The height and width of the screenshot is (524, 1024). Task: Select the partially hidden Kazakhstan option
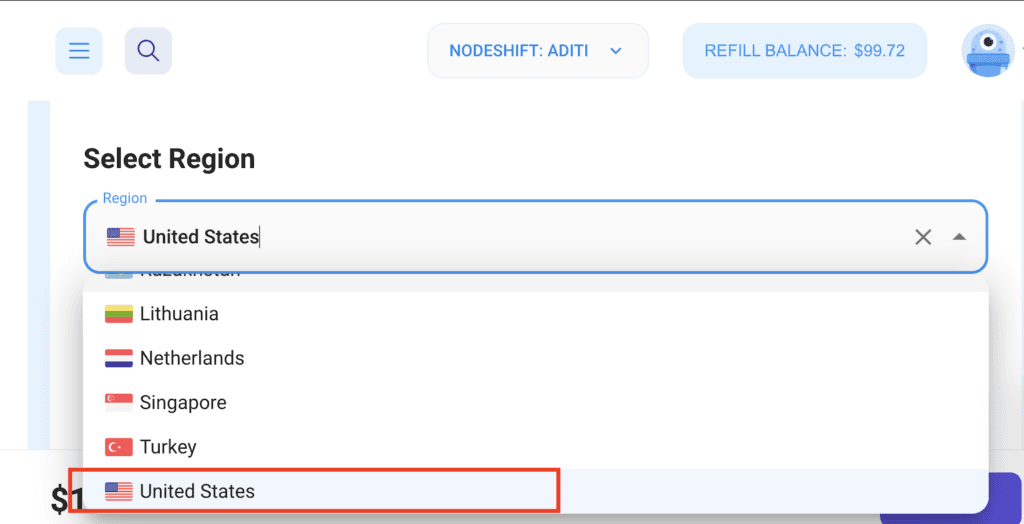pos(536,283)
